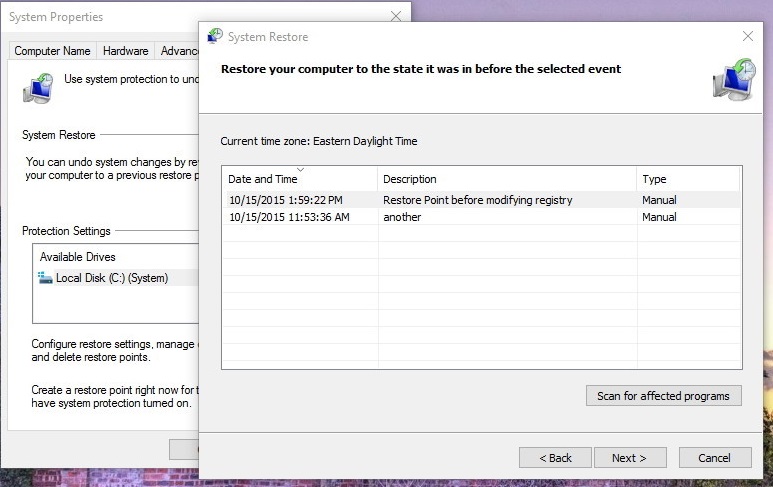Open the Hardware tab

[125, 51]
